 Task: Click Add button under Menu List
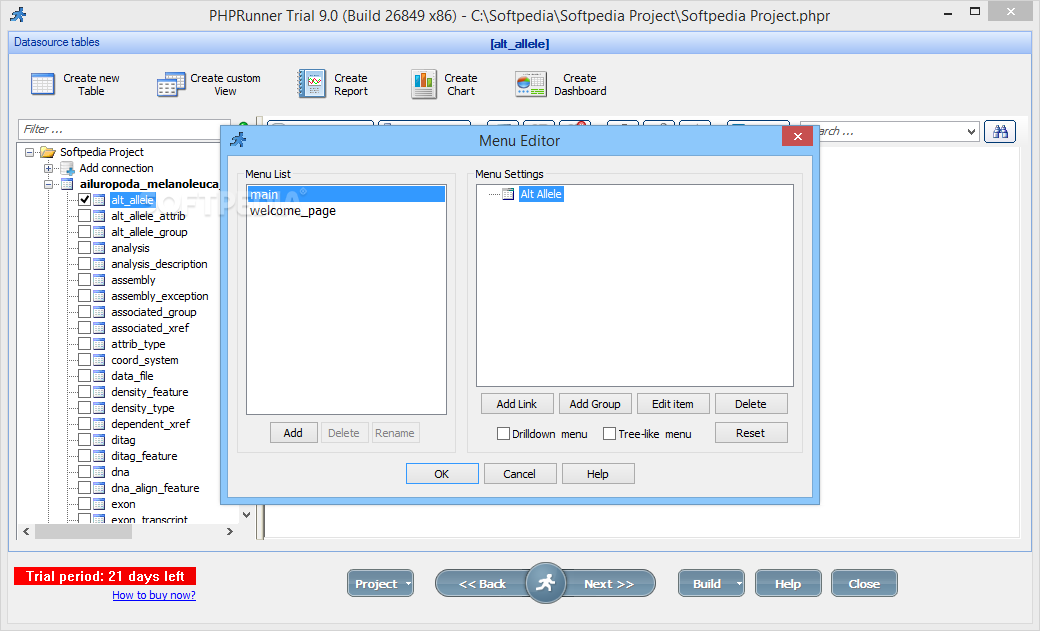coord(293,433)
